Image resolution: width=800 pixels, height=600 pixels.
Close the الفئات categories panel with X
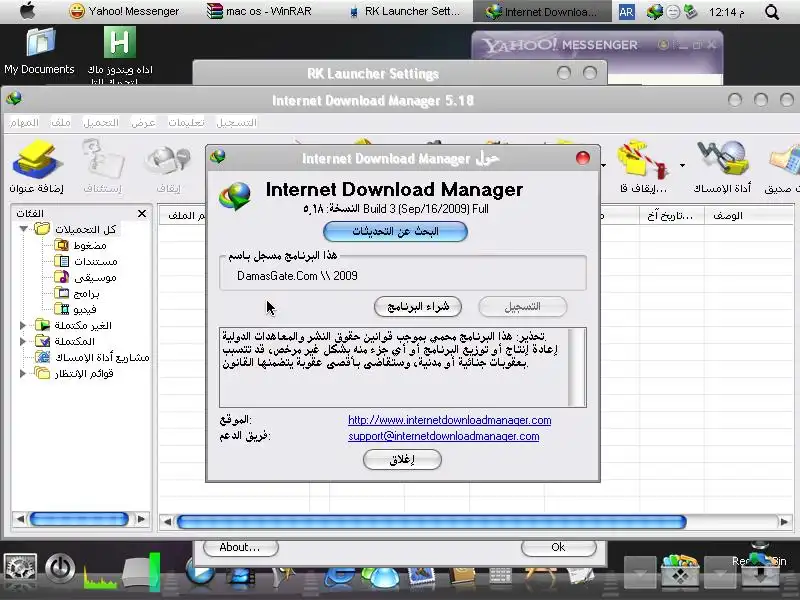[x=142, y=213]
